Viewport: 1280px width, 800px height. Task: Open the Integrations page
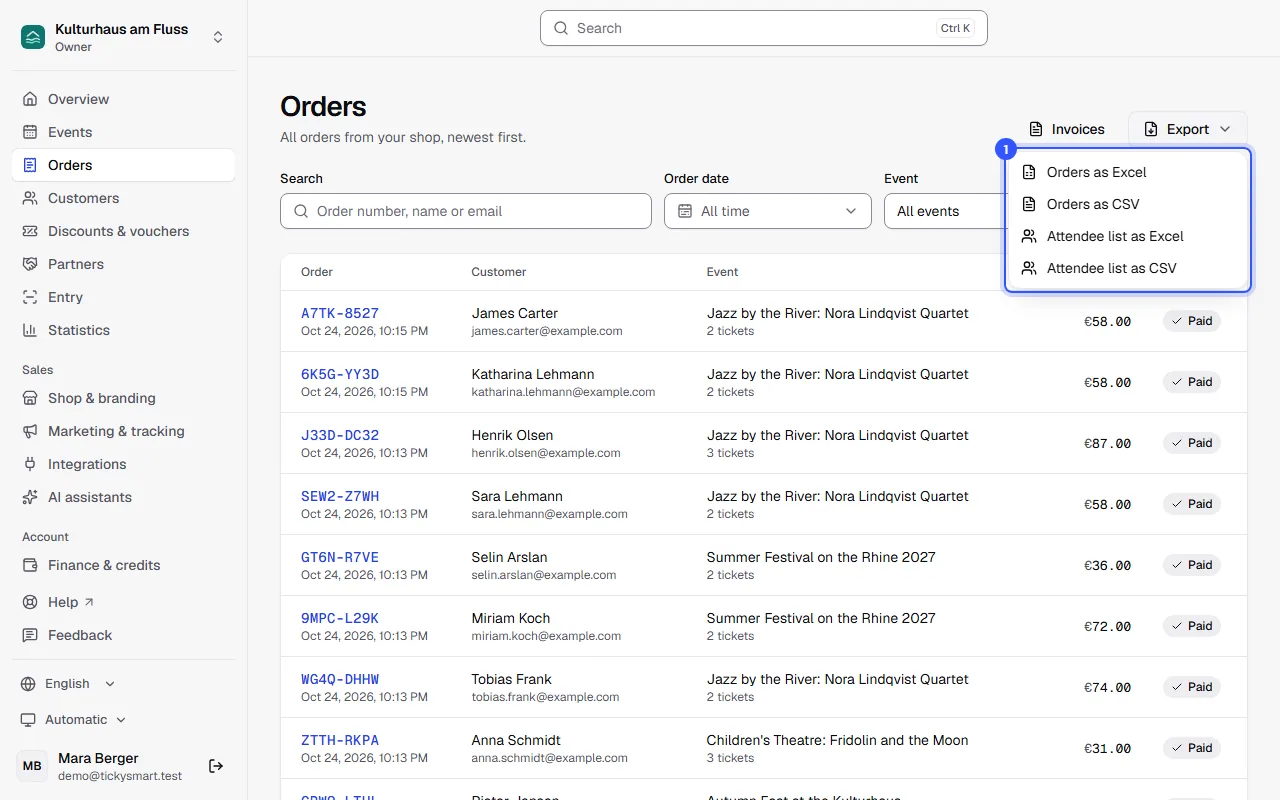click(124, 464)
